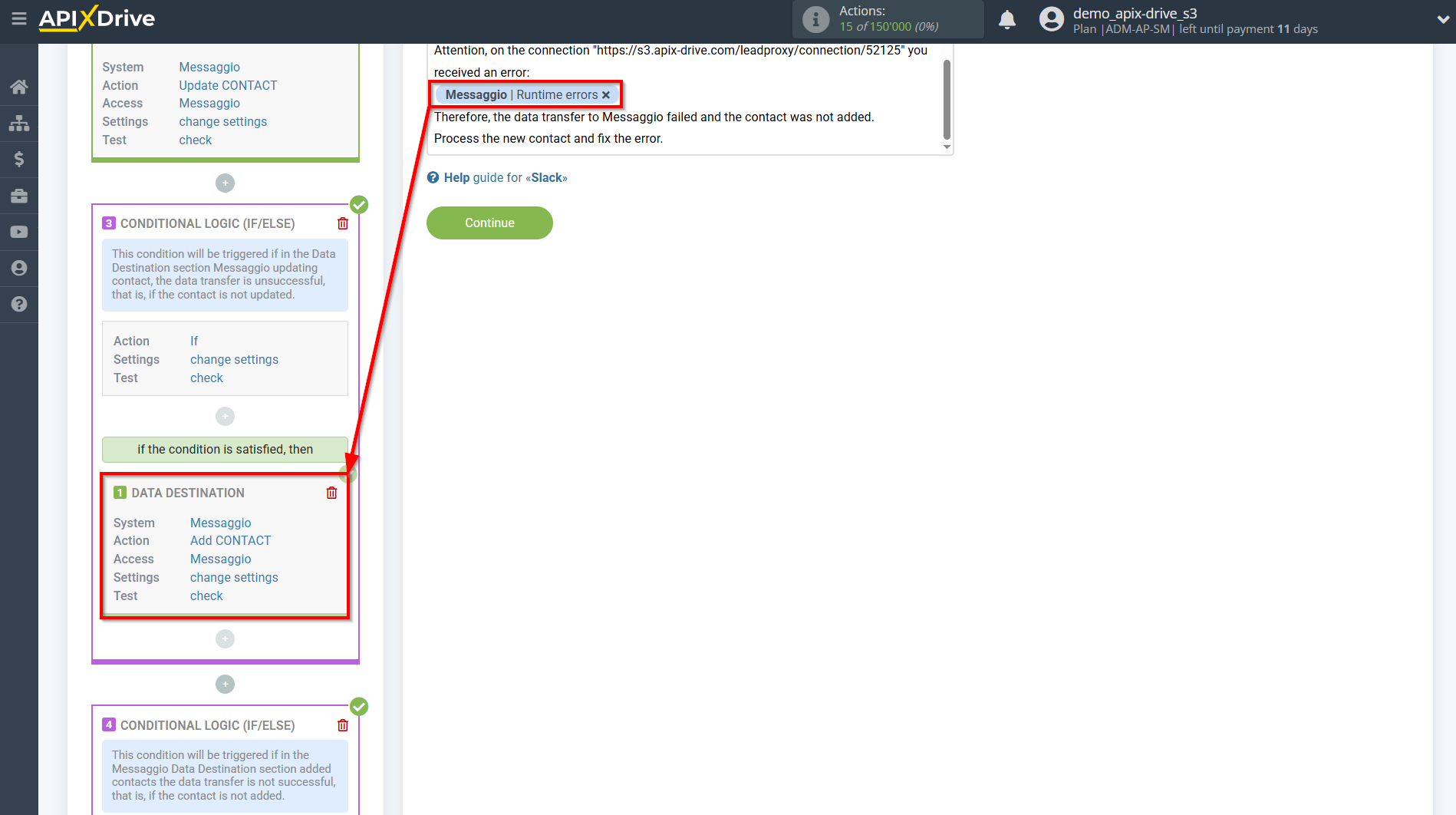
Task: Open the help question mark icon
Action: [19, 304]
